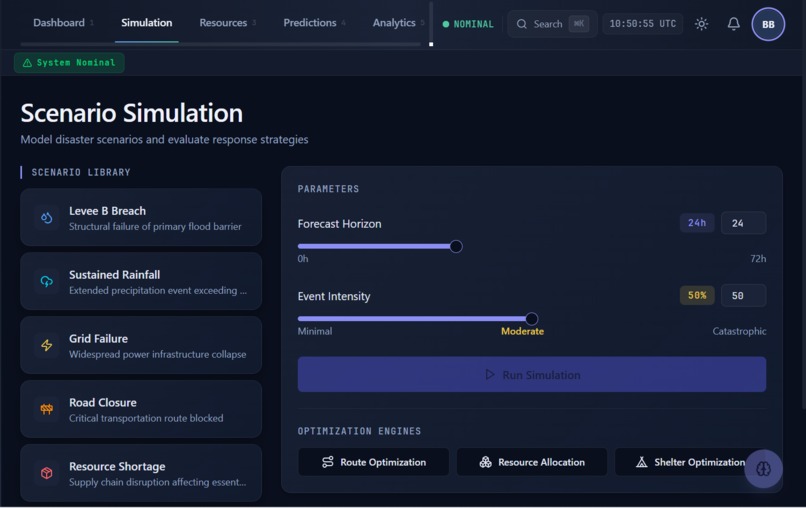
Task: Click the Forecast Horizon slider handle
Action: (455, 246)
